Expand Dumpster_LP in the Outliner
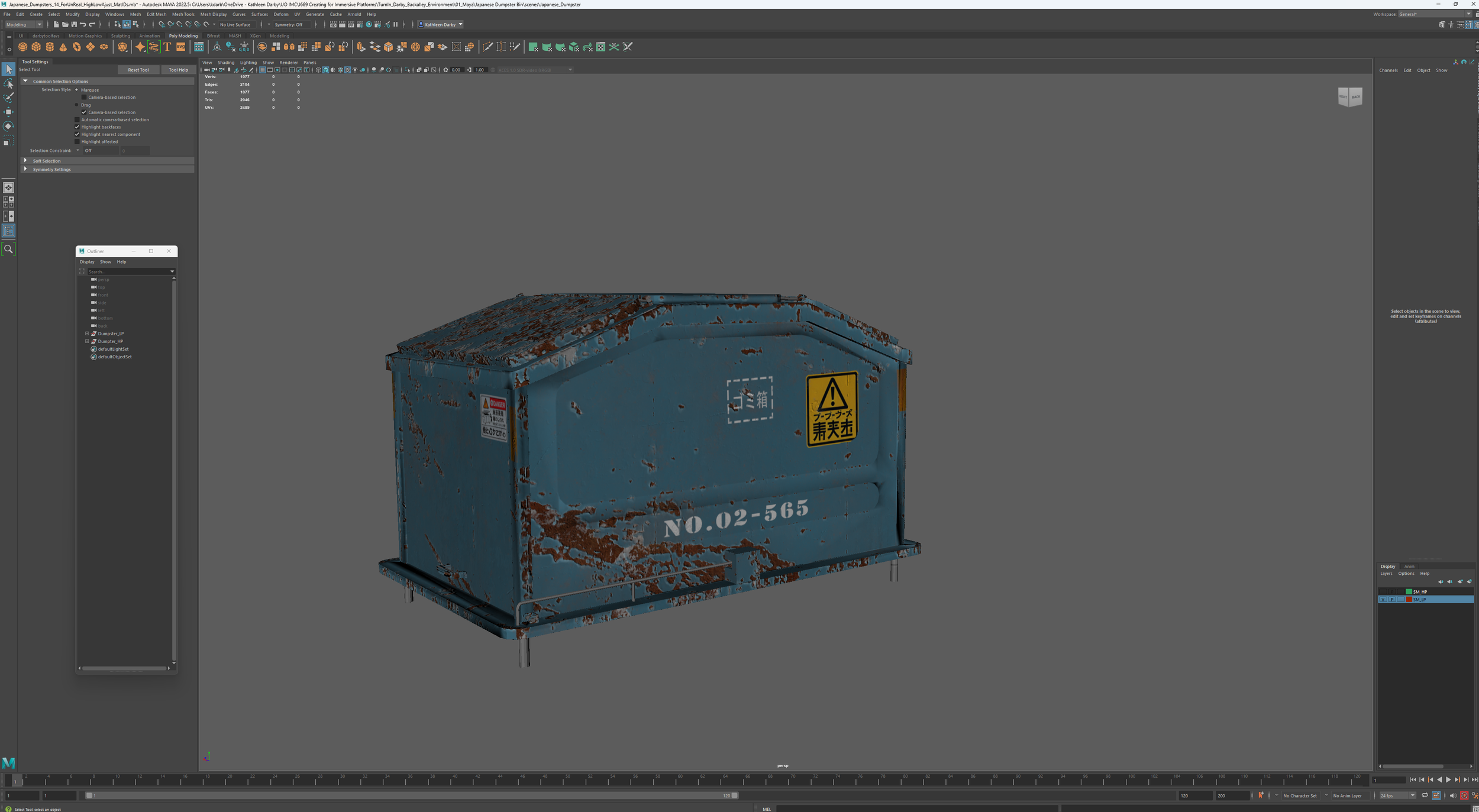The image size is (1479, 812). point(87,334)
